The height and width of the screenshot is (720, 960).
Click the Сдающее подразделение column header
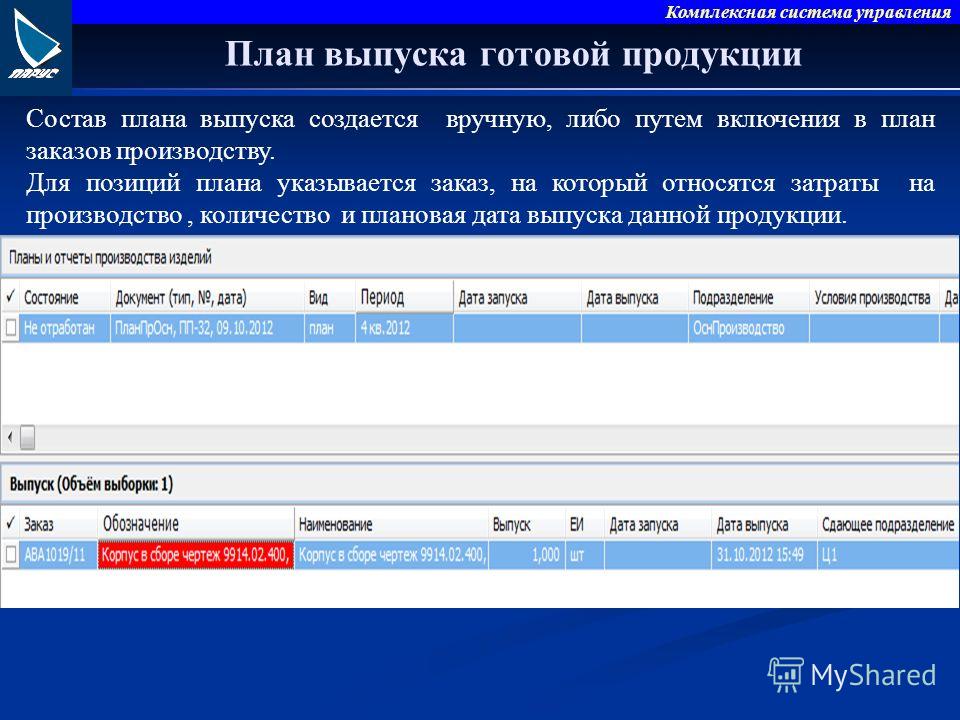[x=888, y=524]
